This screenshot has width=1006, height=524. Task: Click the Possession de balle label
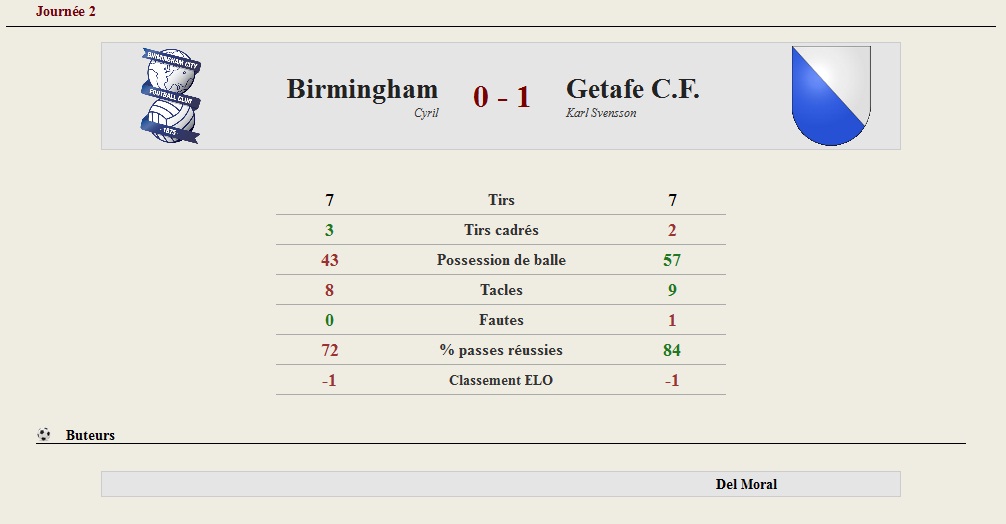(501, 260)
